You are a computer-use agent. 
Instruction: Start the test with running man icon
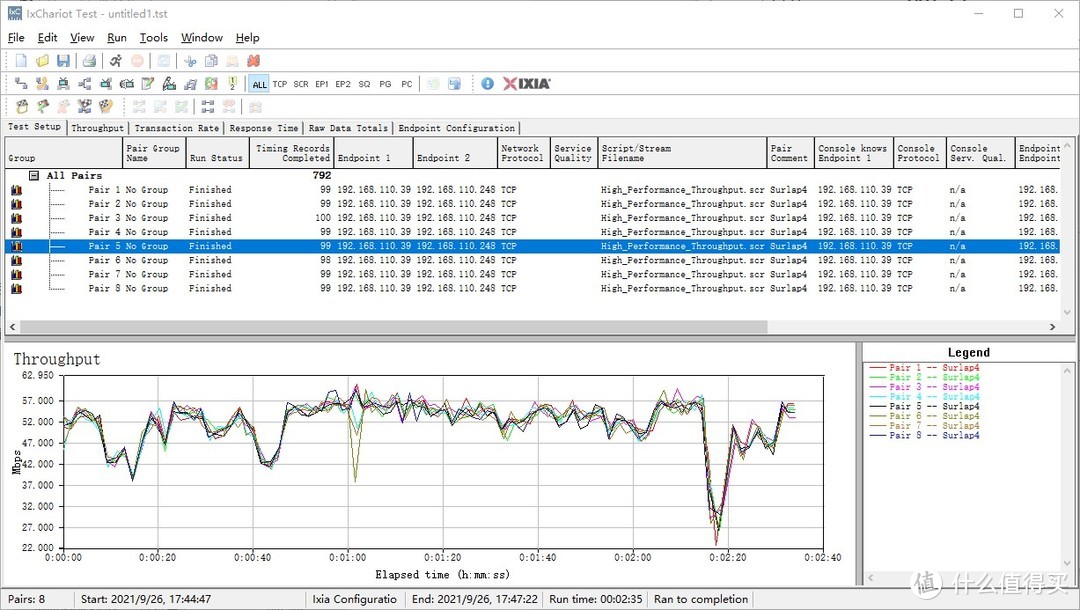tap(116, 61)
